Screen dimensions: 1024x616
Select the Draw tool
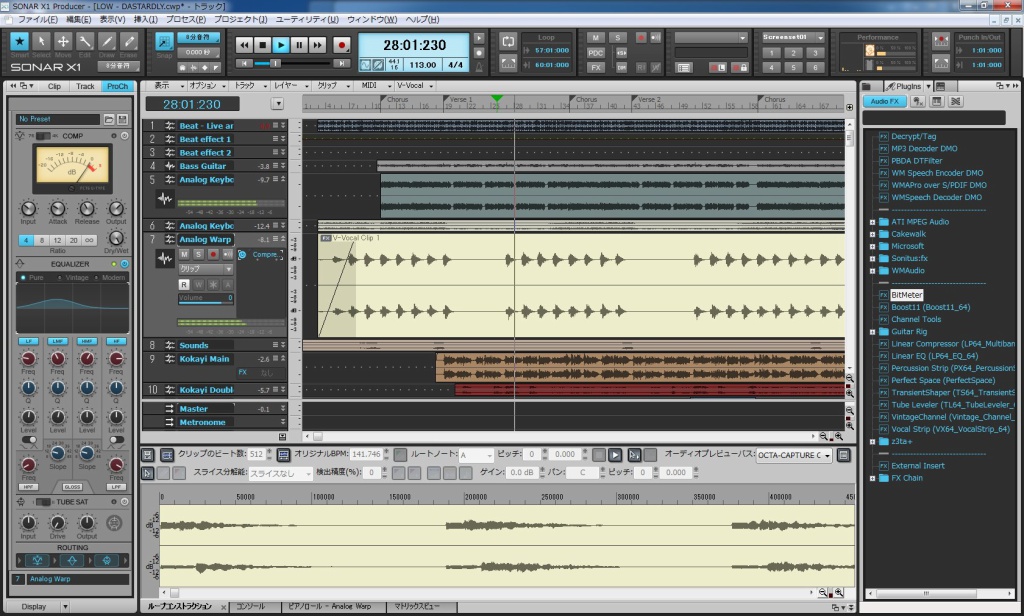pyautogui.click(x=106, y=40)
